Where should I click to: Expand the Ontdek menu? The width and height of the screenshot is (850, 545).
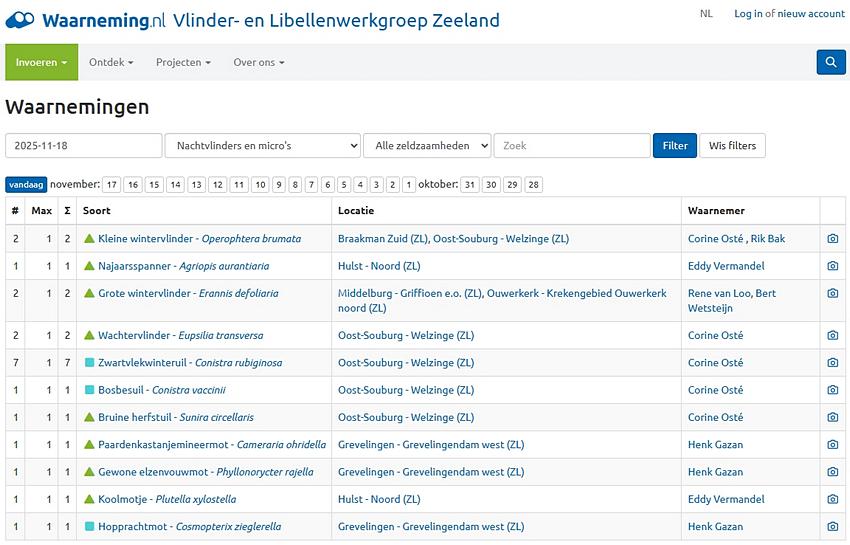[111, 62]
